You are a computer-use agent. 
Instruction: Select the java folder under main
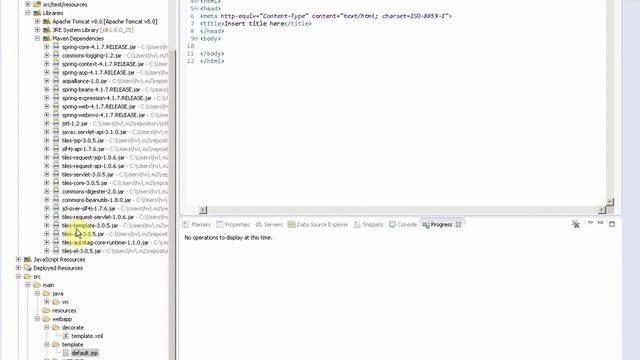[58, 293]
